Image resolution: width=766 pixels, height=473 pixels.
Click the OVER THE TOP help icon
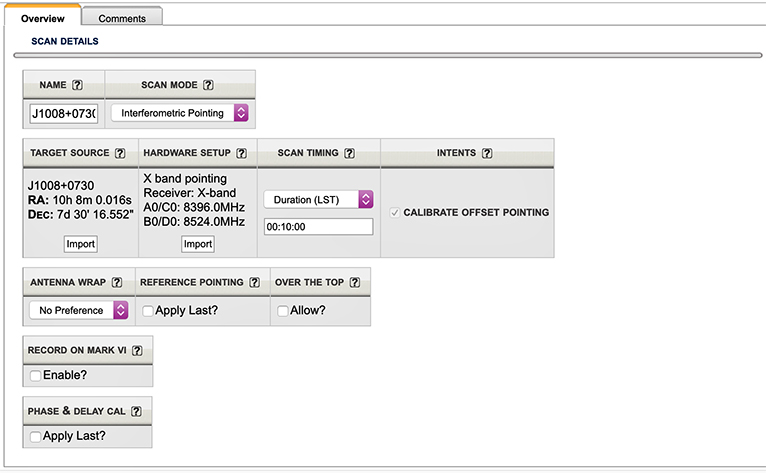pos(353,282)
